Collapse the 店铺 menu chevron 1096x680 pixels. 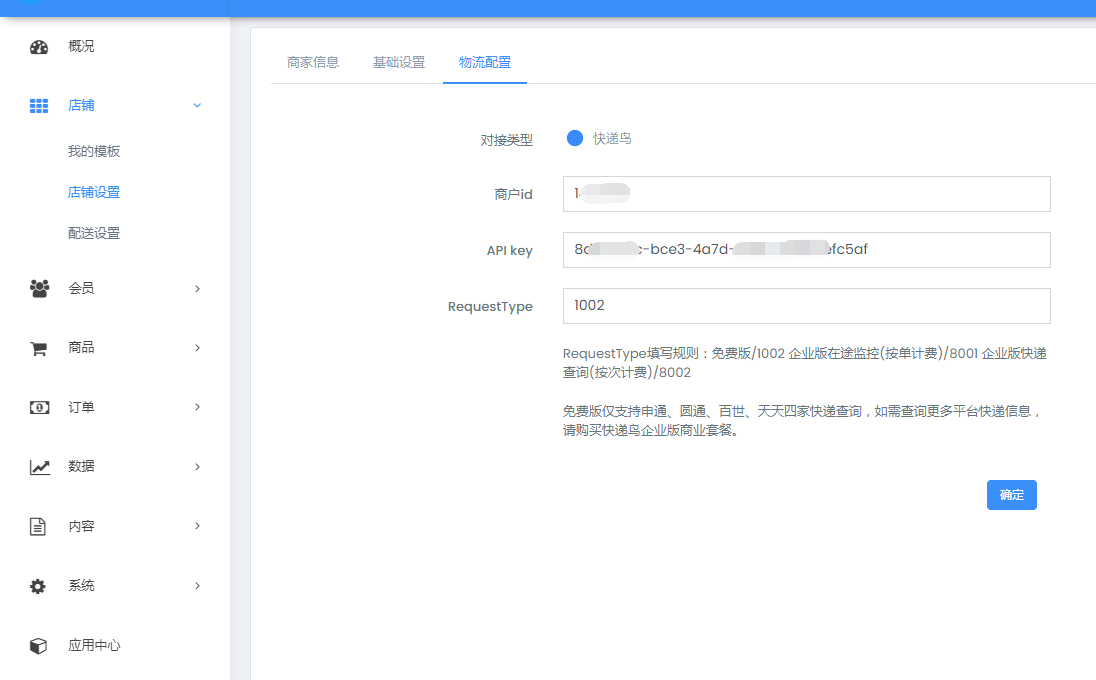click(197, 106)
